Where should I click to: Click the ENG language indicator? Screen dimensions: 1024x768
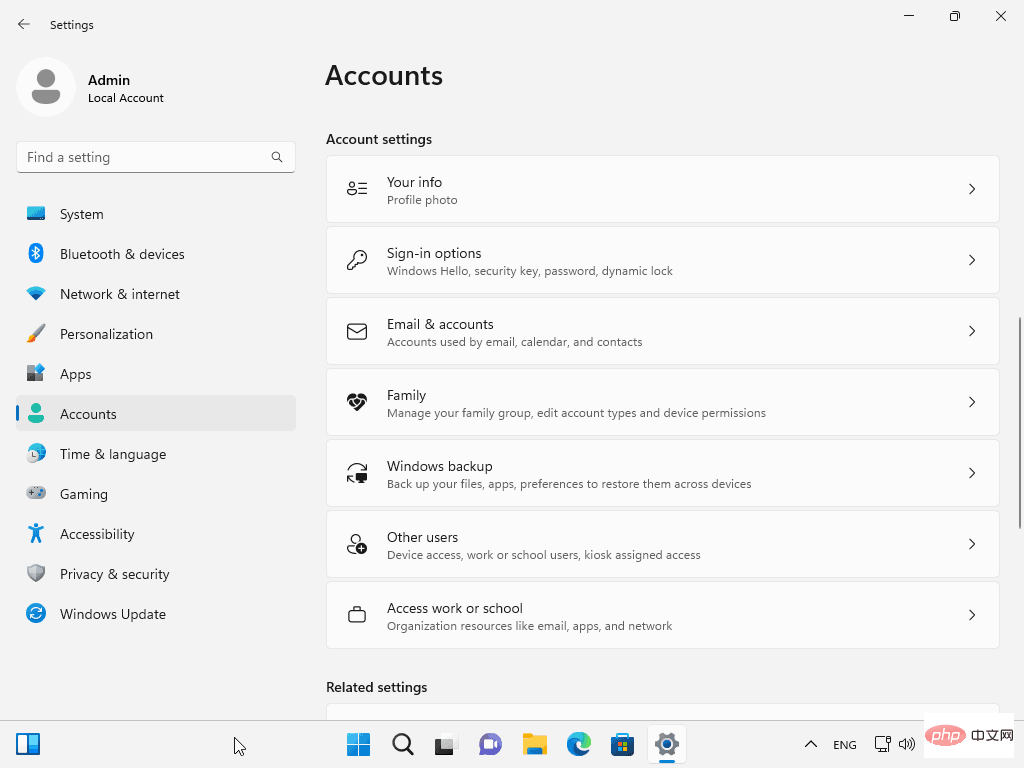(844, 744)
